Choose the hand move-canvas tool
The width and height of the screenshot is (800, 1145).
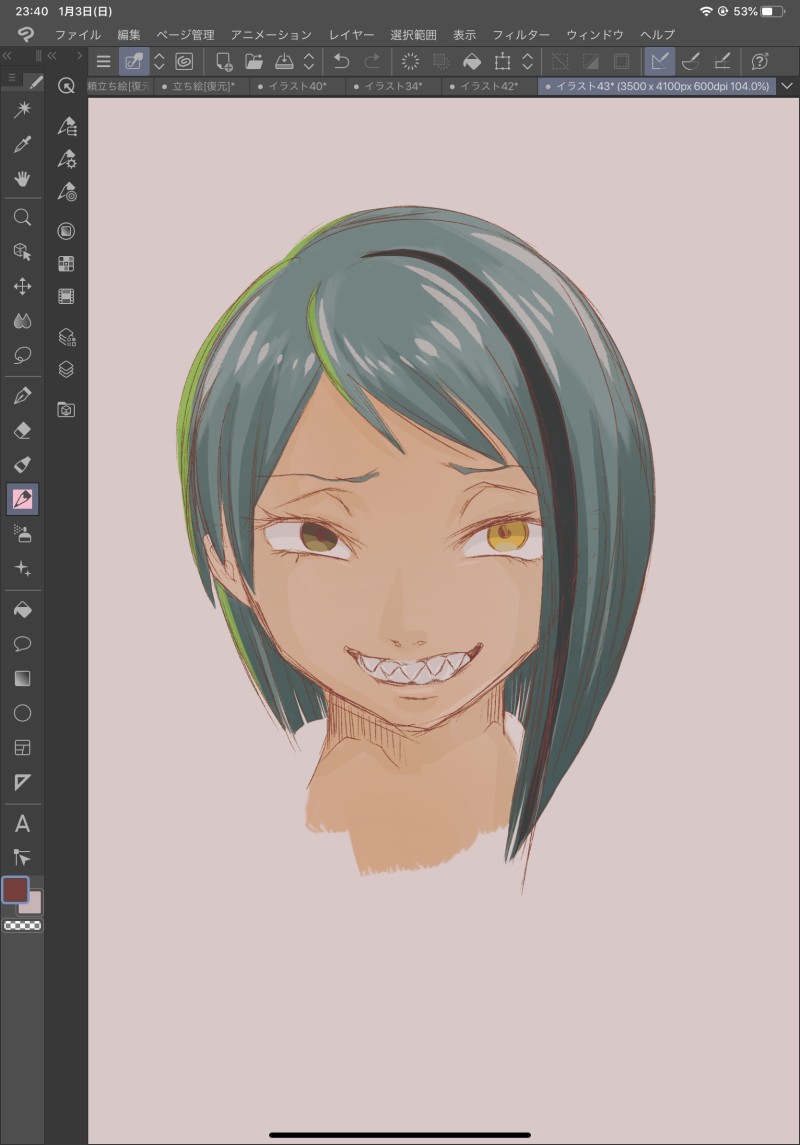[x=23, y=179]
